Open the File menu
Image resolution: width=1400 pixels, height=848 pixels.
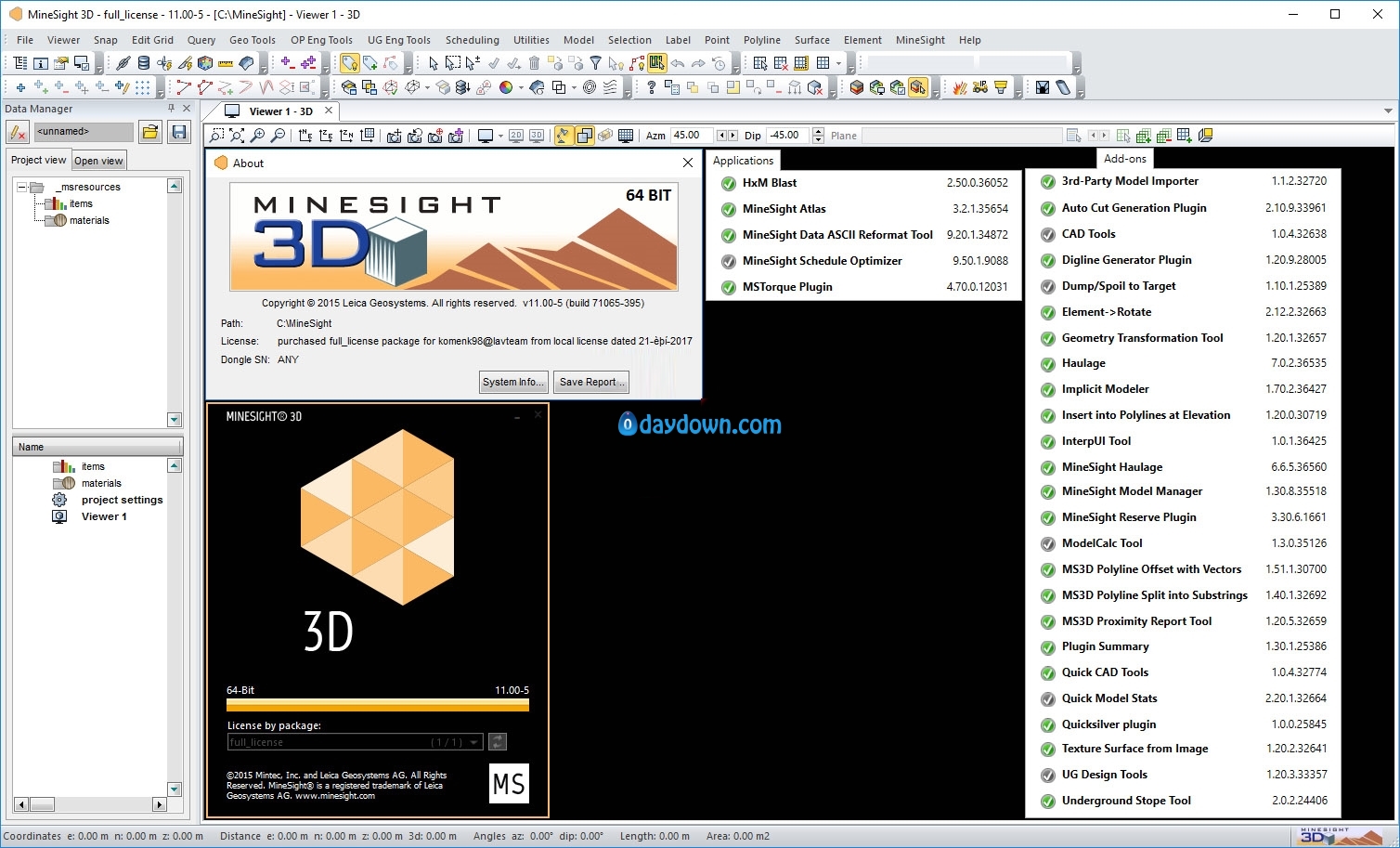[25, 40]
